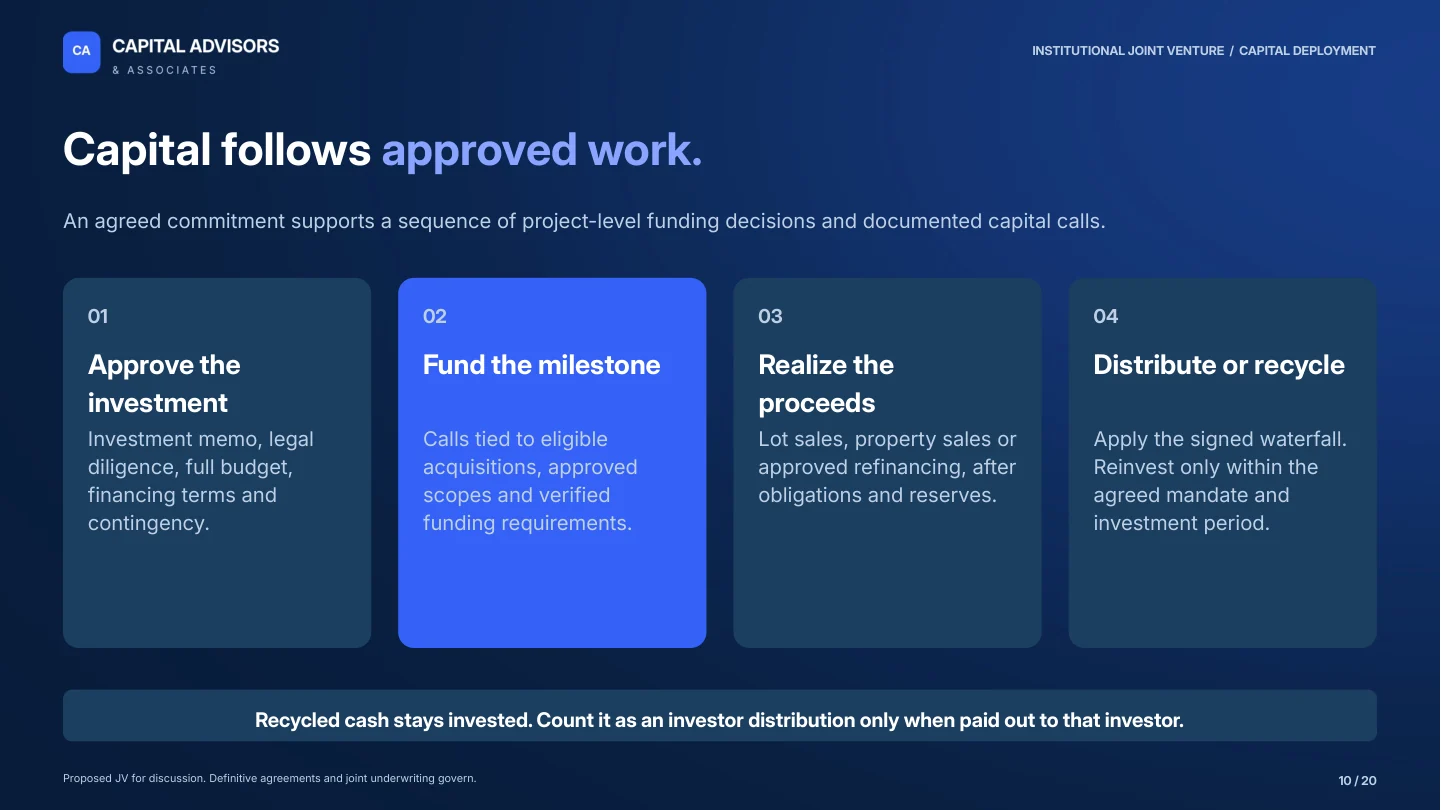
Task: Click the 'Calls tied to eligible acquisitions' description
Action: (x=530, y=481)
